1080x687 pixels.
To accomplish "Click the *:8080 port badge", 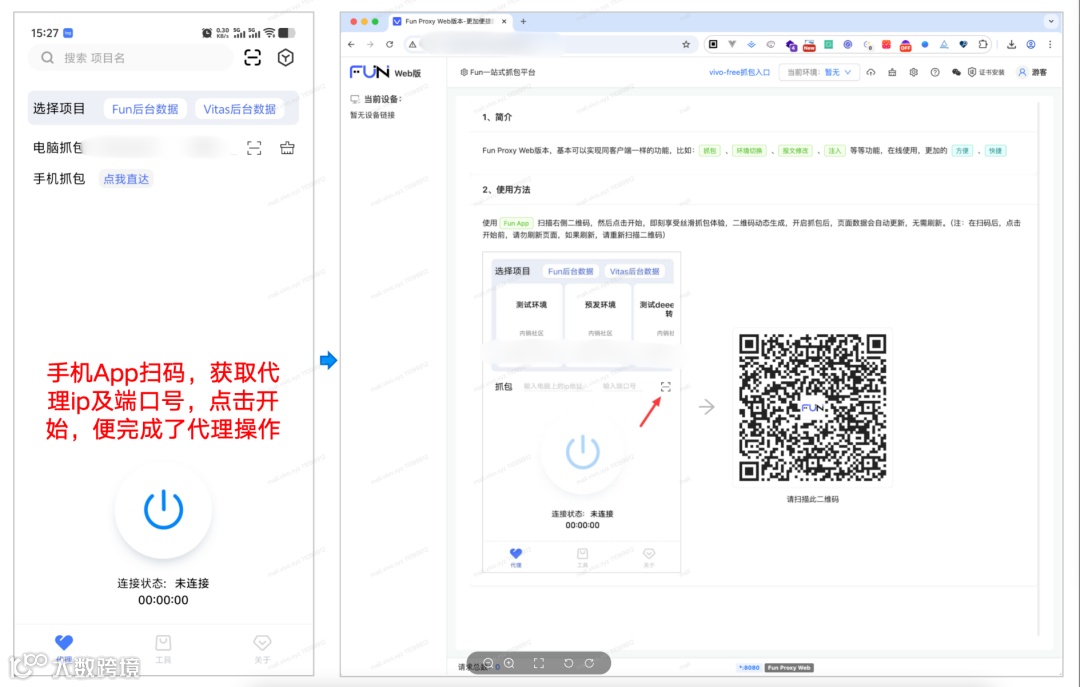I will point(749,668).
